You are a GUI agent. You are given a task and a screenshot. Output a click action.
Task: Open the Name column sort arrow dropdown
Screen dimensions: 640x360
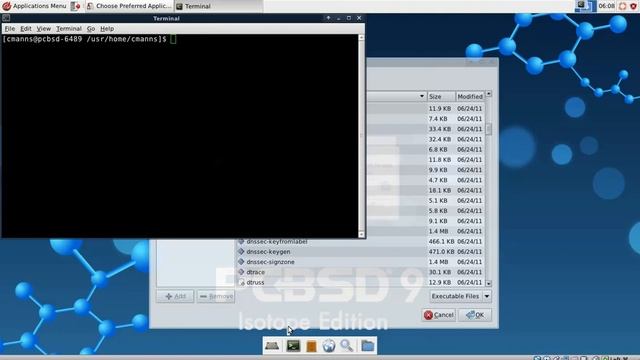(x=422, y=96)
